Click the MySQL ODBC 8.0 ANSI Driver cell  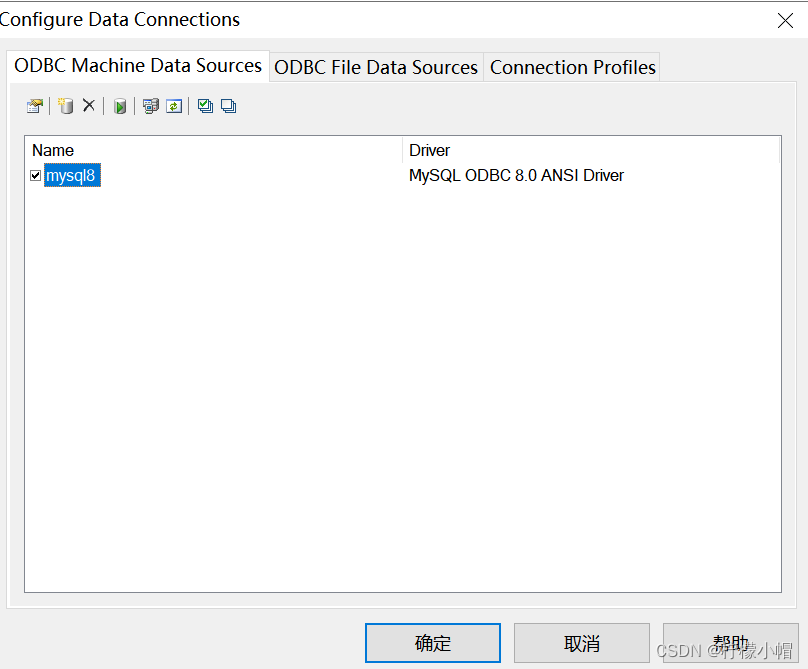click(x=516, y=176)
